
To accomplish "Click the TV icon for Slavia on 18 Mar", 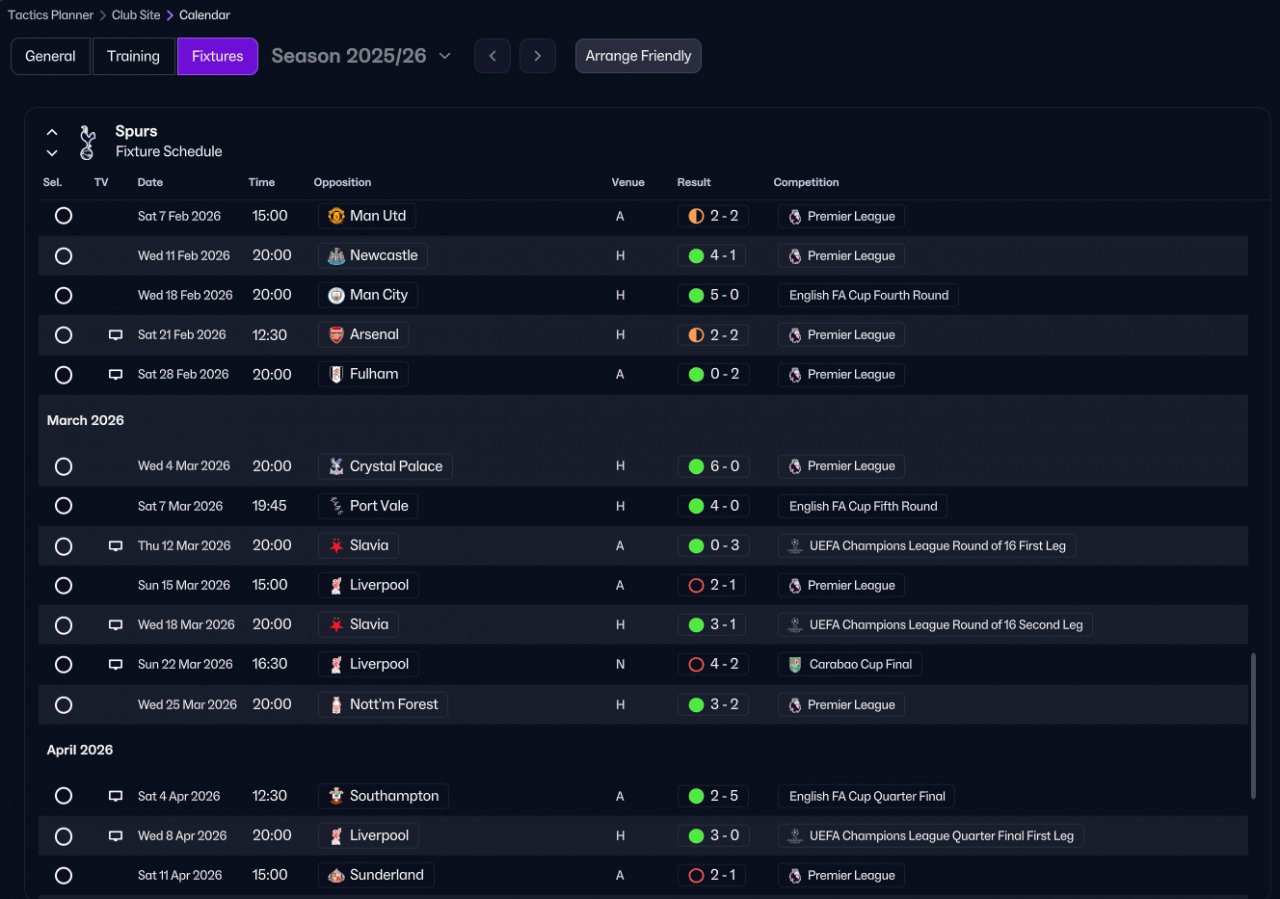I will (115, 625).
